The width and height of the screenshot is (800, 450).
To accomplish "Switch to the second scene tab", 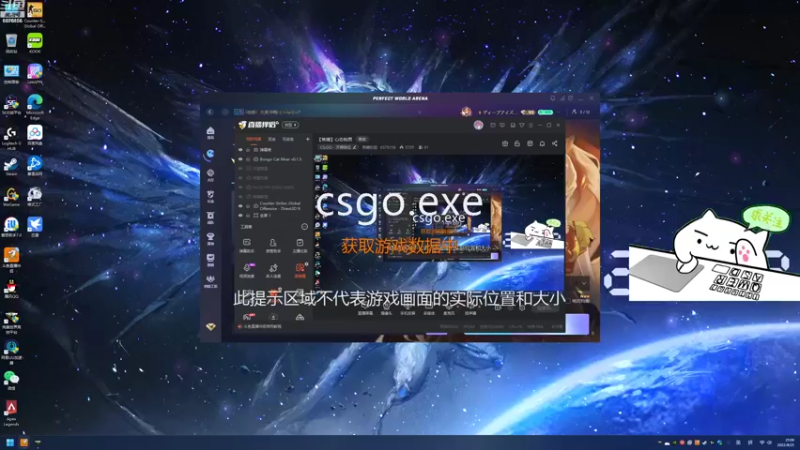I will tap(272, 139).
